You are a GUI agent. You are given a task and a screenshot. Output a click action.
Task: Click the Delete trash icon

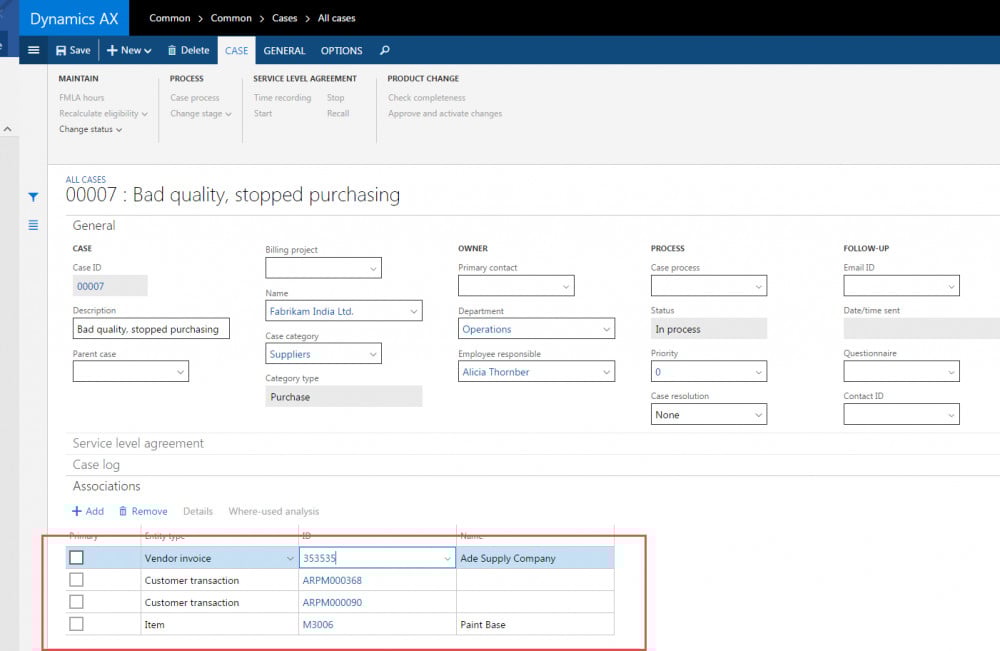[172, 51]
